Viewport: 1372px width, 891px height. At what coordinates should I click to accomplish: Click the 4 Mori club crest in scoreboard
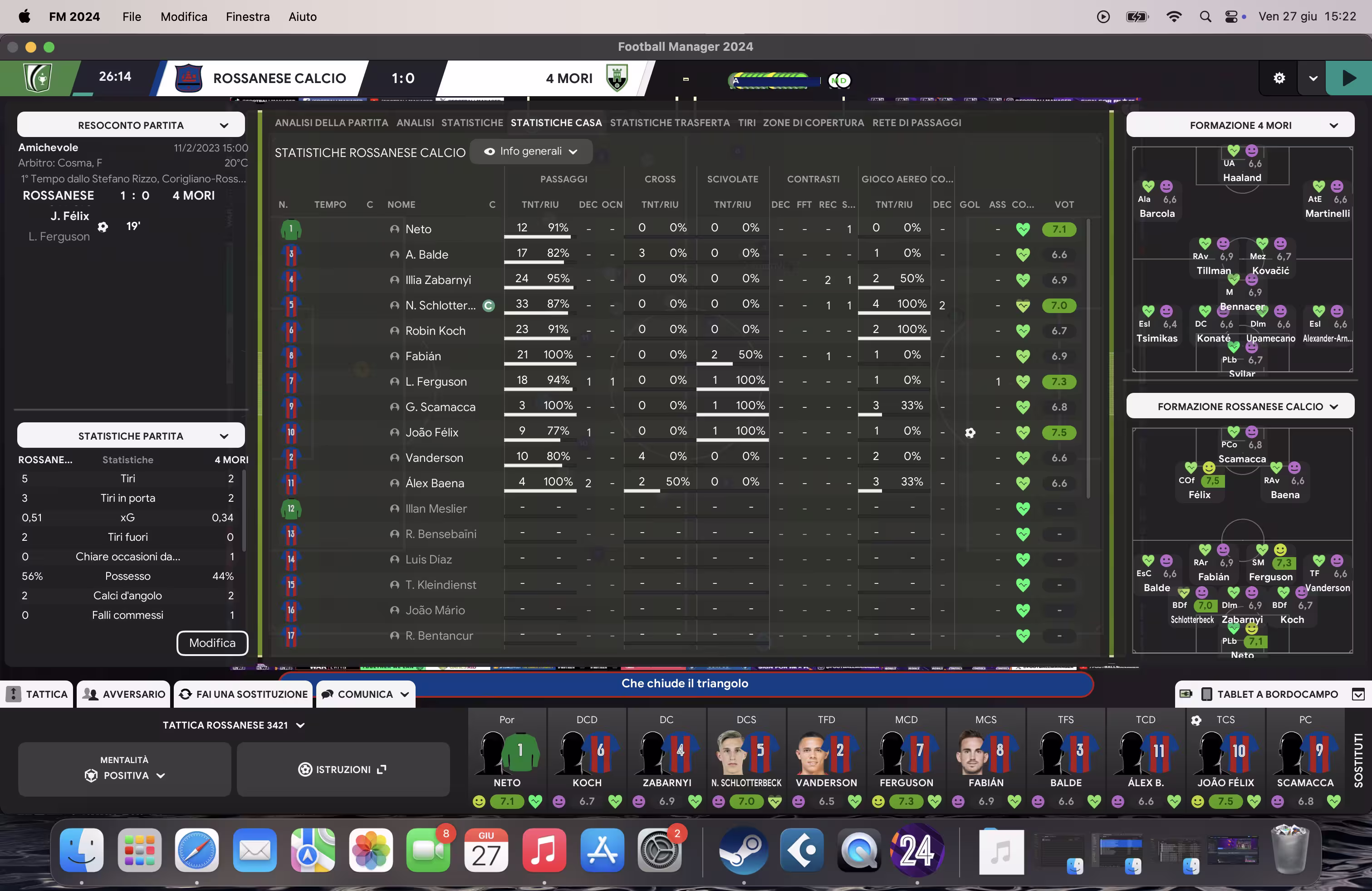(617, 78)
